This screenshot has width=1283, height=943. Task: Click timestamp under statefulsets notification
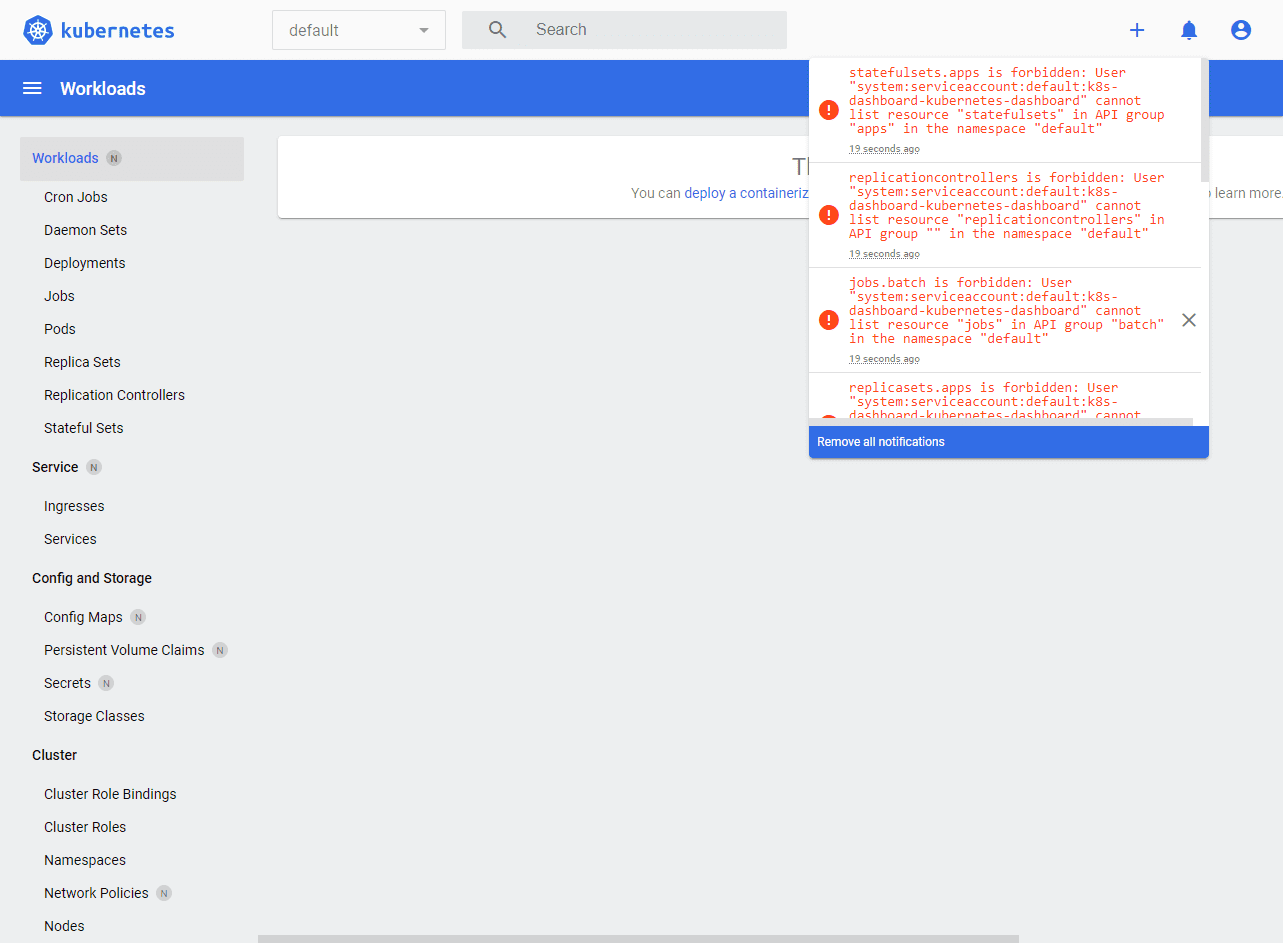884,149
